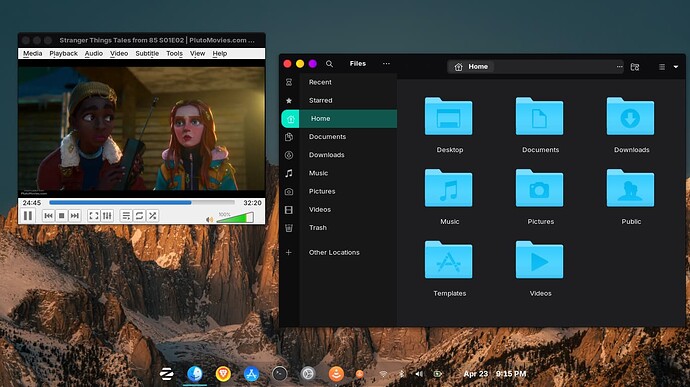Pause the video in VLC
The image size is (690, 387).
[28, 216]
